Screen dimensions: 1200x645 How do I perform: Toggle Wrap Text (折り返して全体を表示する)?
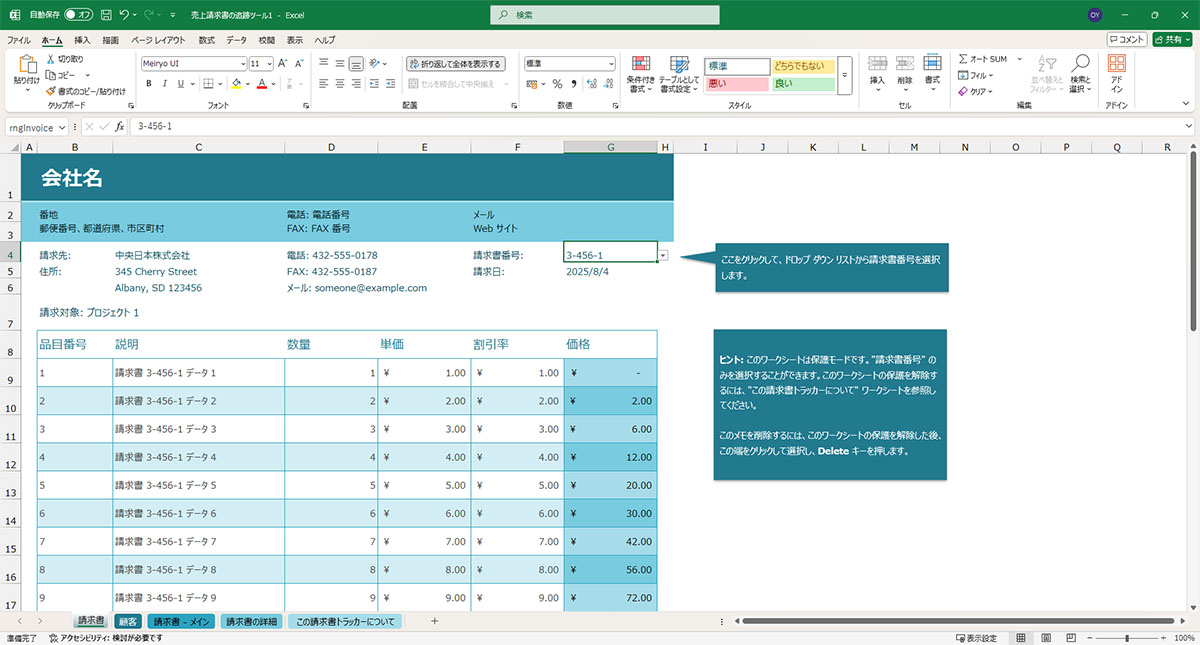[456, 63]
